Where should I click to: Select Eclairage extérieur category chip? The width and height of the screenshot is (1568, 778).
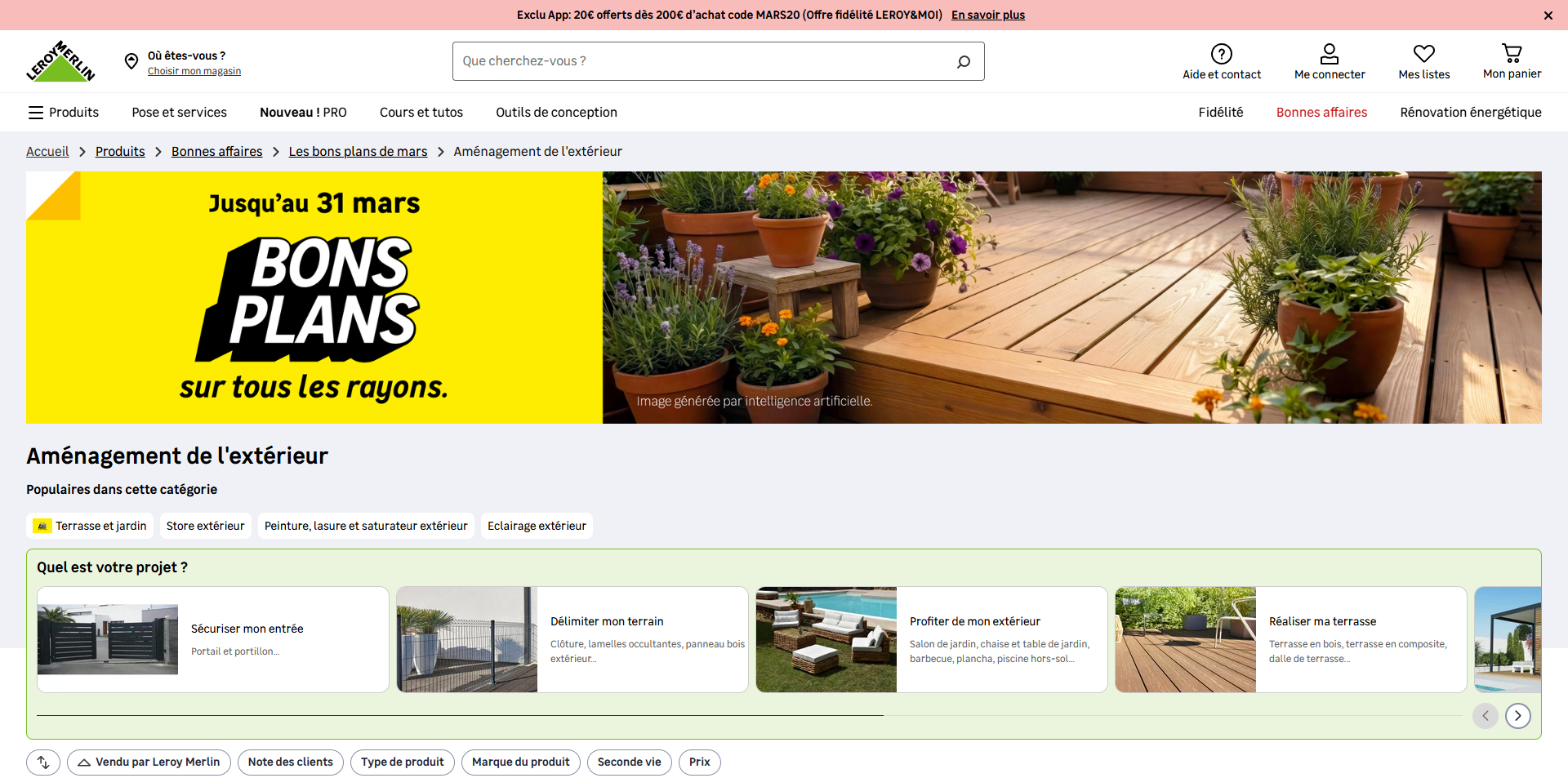537,526
